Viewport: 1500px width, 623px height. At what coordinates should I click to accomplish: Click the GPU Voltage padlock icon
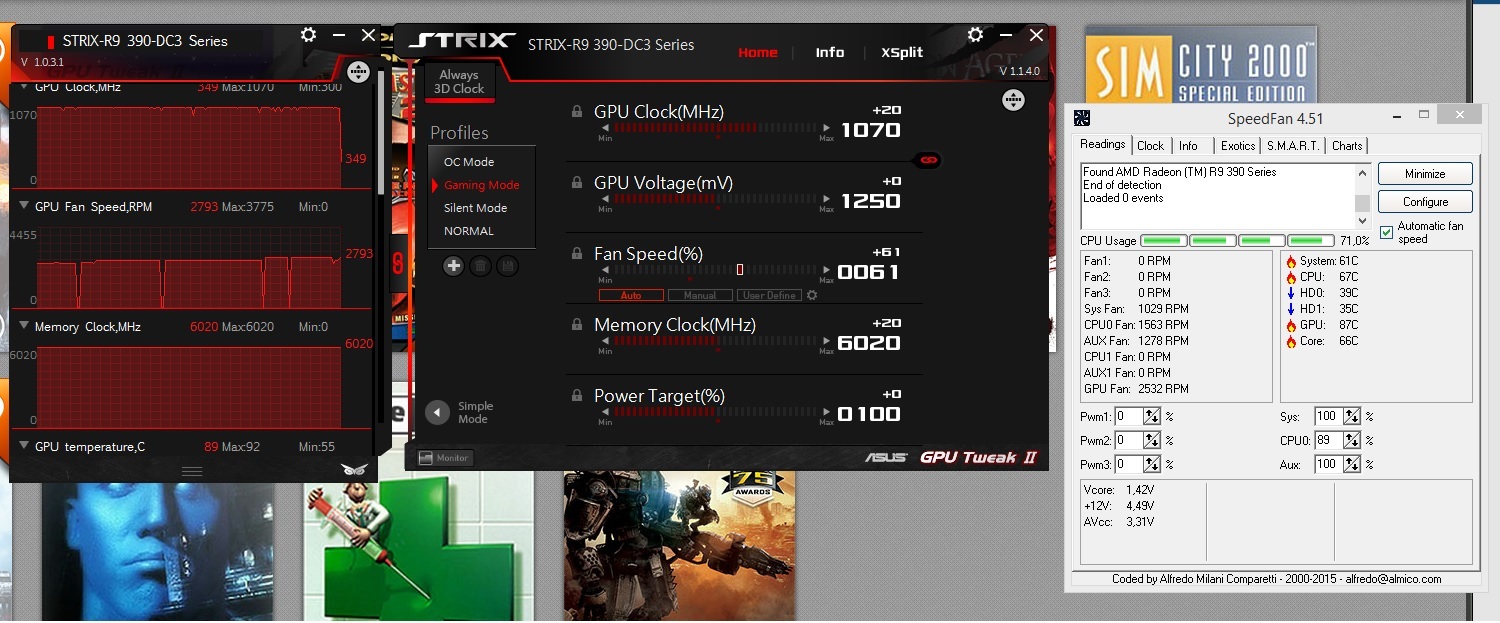coord(576,182)
